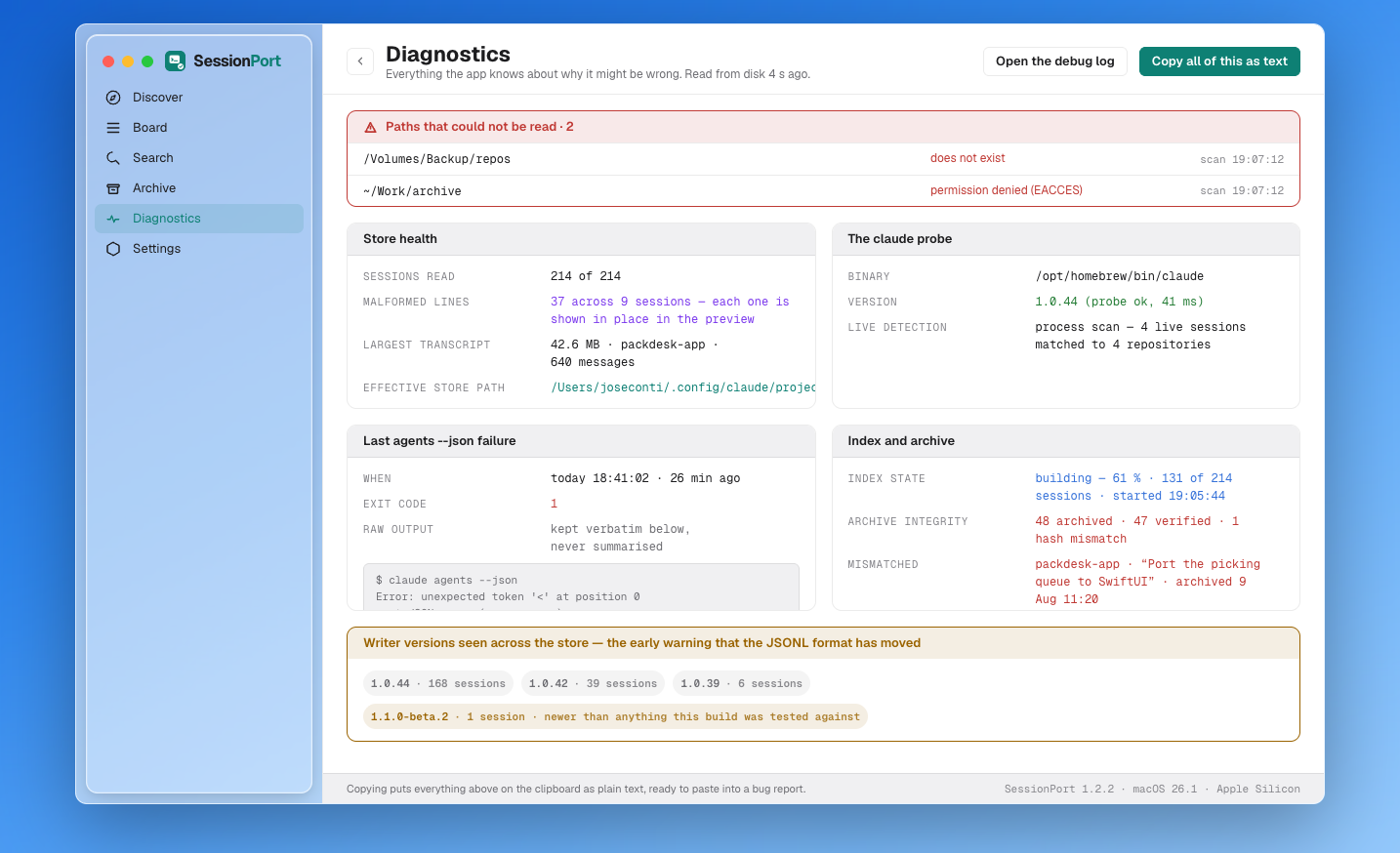This screenshot has height=853, width=1400.
Task: Click the building 61% index state link
Action: [1133, 487]
